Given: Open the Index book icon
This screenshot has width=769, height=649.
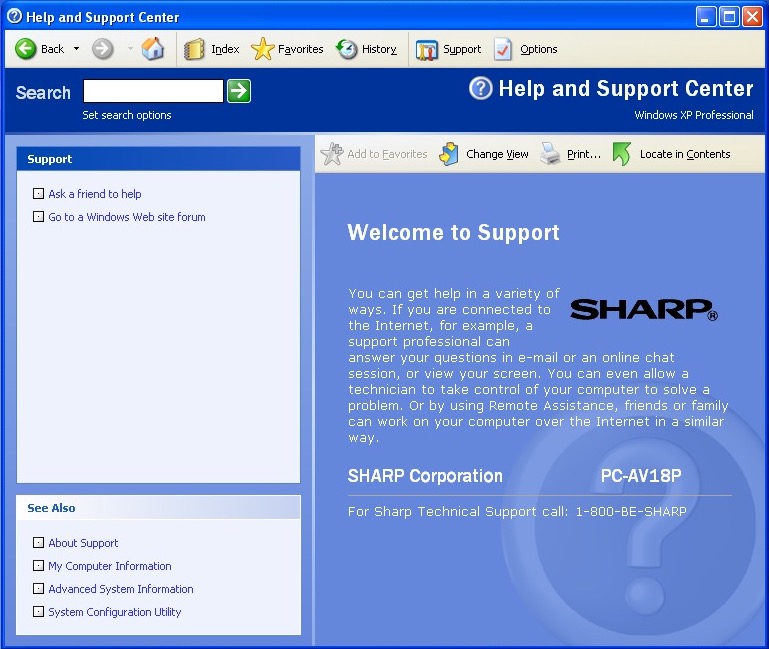Looking at the screenshot, I should [x=195, y=49].
